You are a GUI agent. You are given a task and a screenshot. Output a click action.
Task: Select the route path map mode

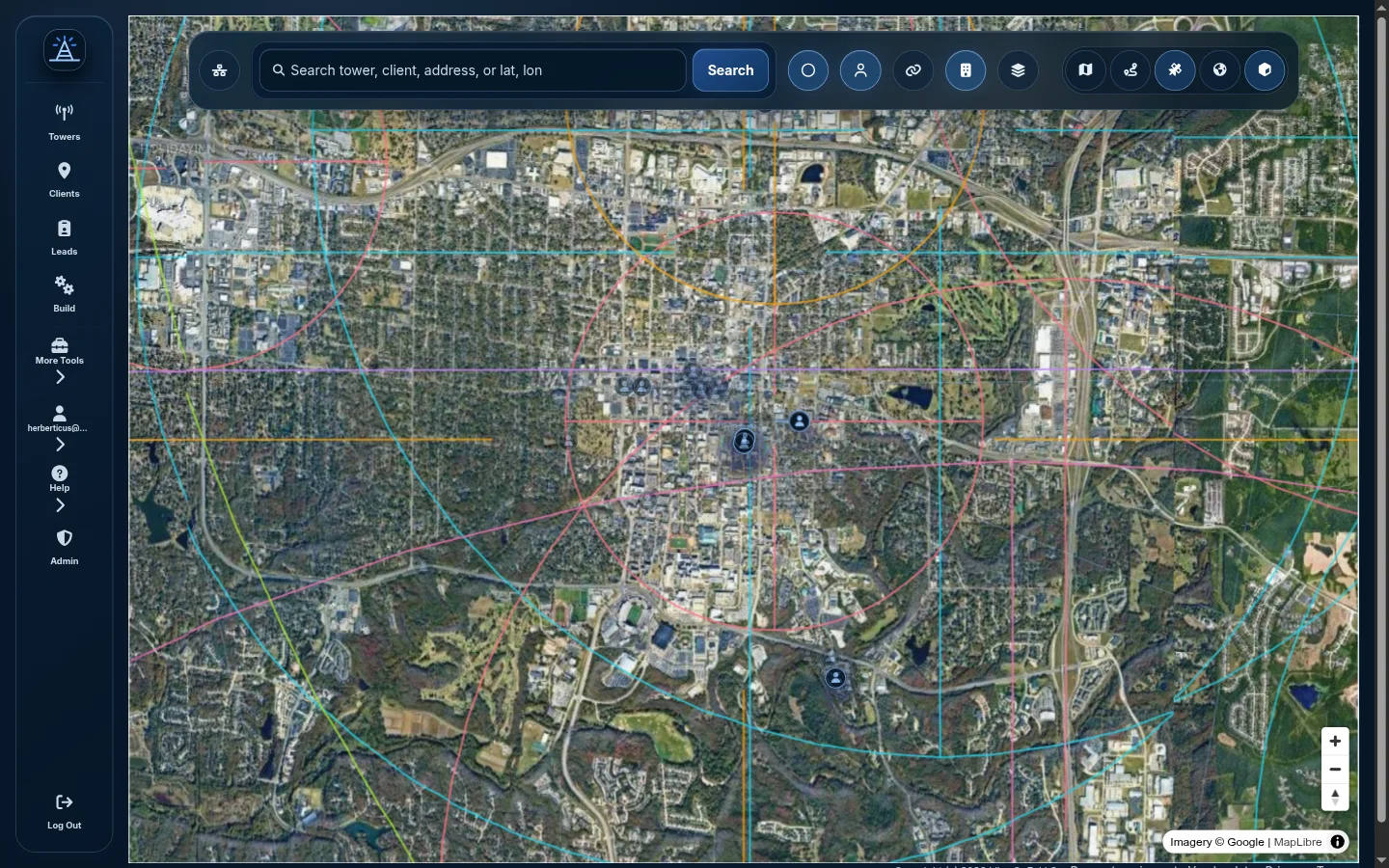pyautogui.click(x=1130, y=69)
